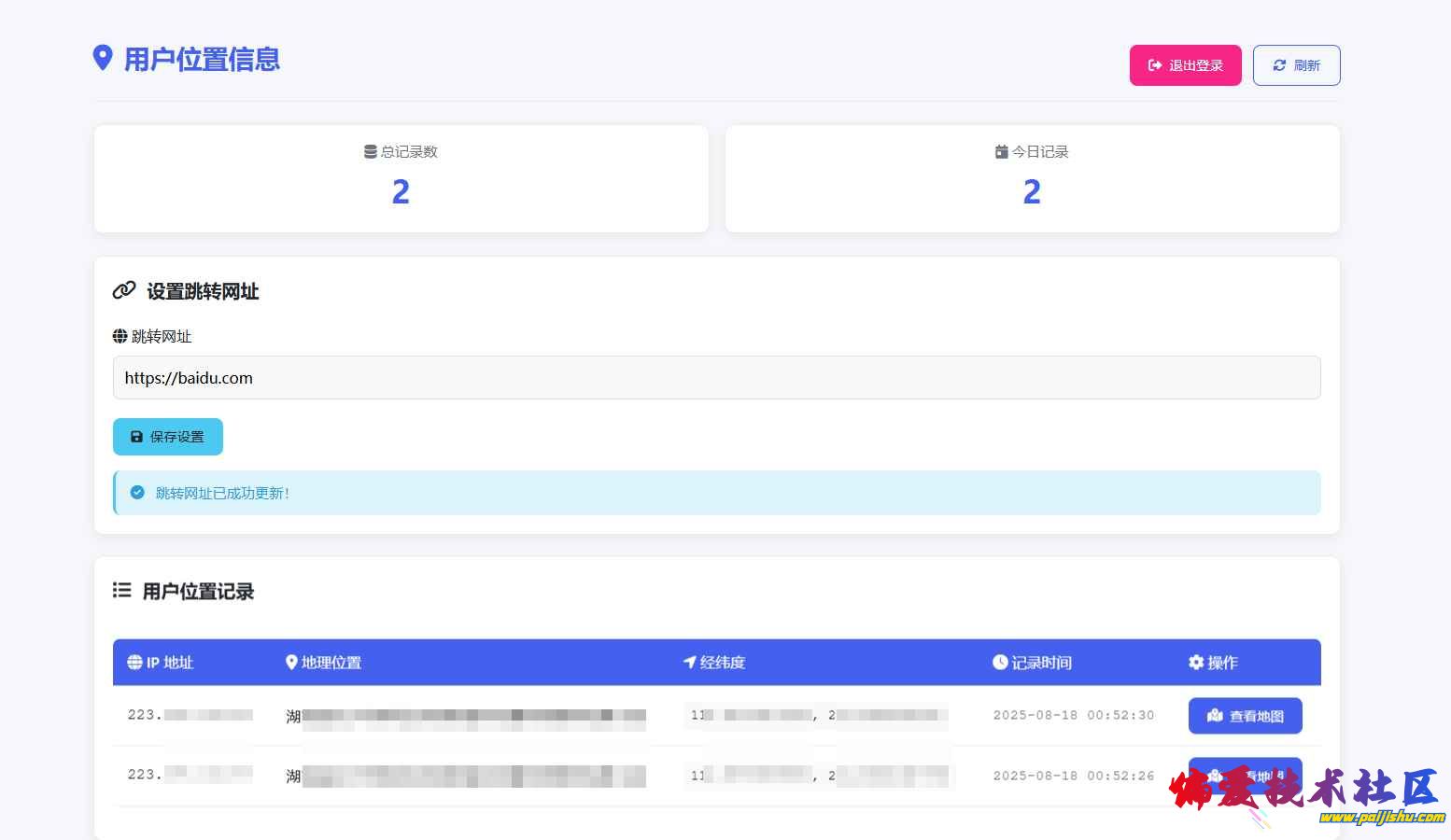Click the location pin icon beside 用户位置信息
The image size is (1451, 840).
(x=103, y=58)
